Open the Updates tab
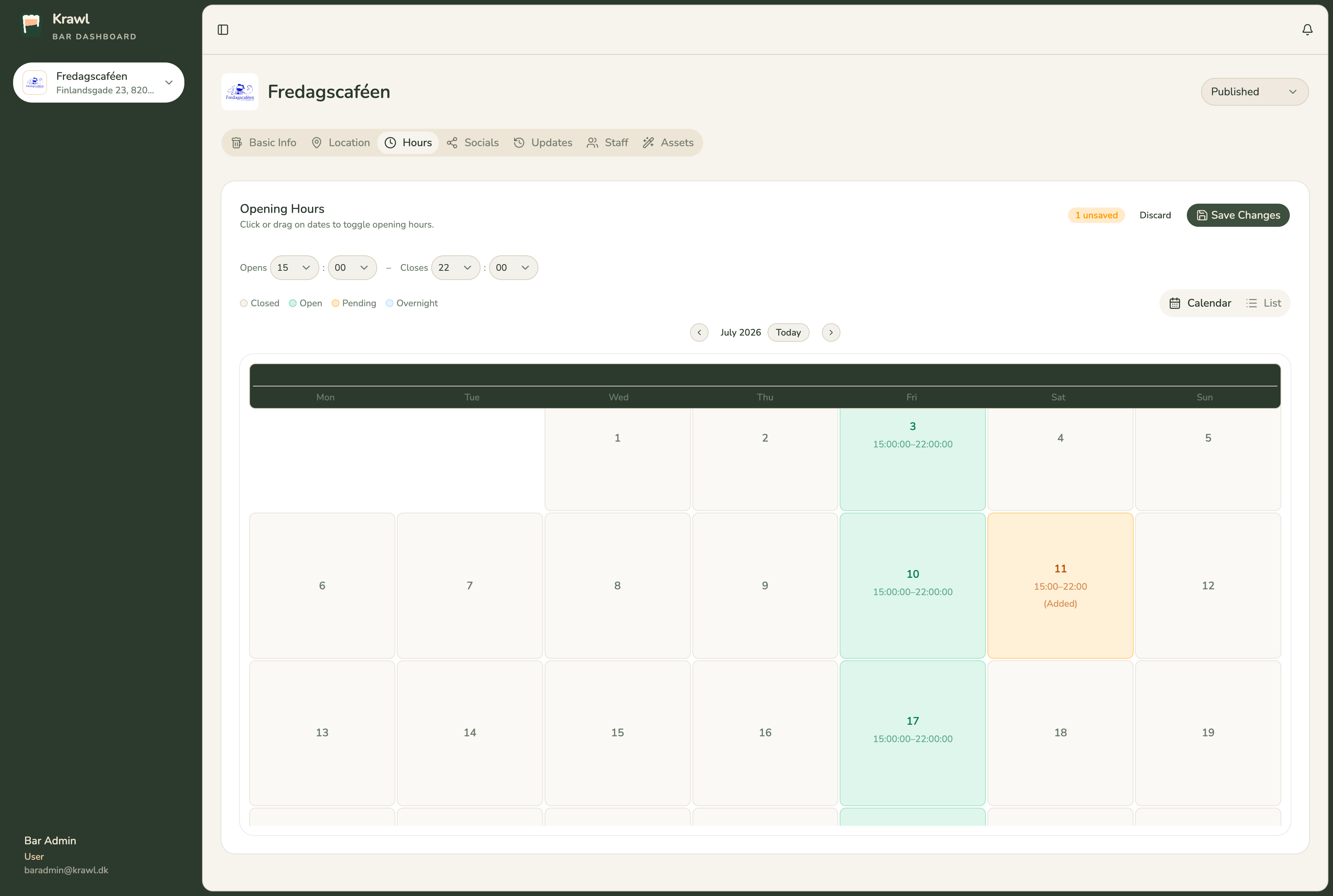Image resolution: width=1333 pixels, height=896 pixels. [543, 143]
